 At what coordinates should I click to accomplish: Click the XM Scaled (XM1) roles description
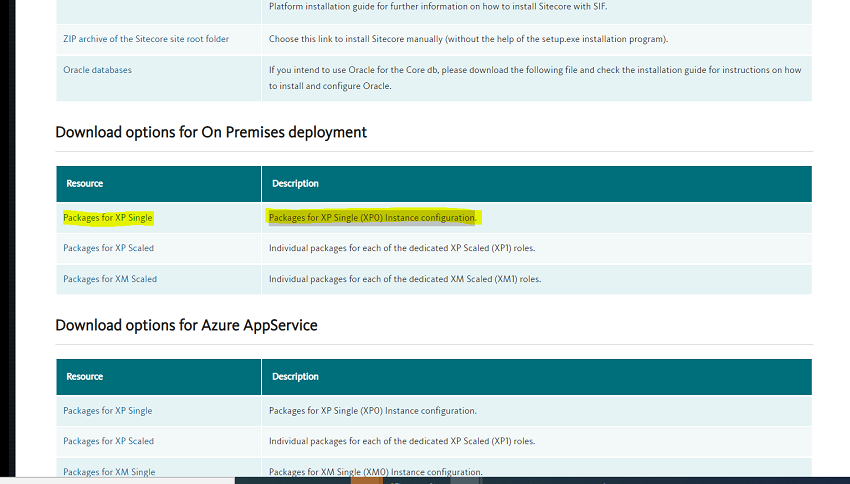coord(404,279)
